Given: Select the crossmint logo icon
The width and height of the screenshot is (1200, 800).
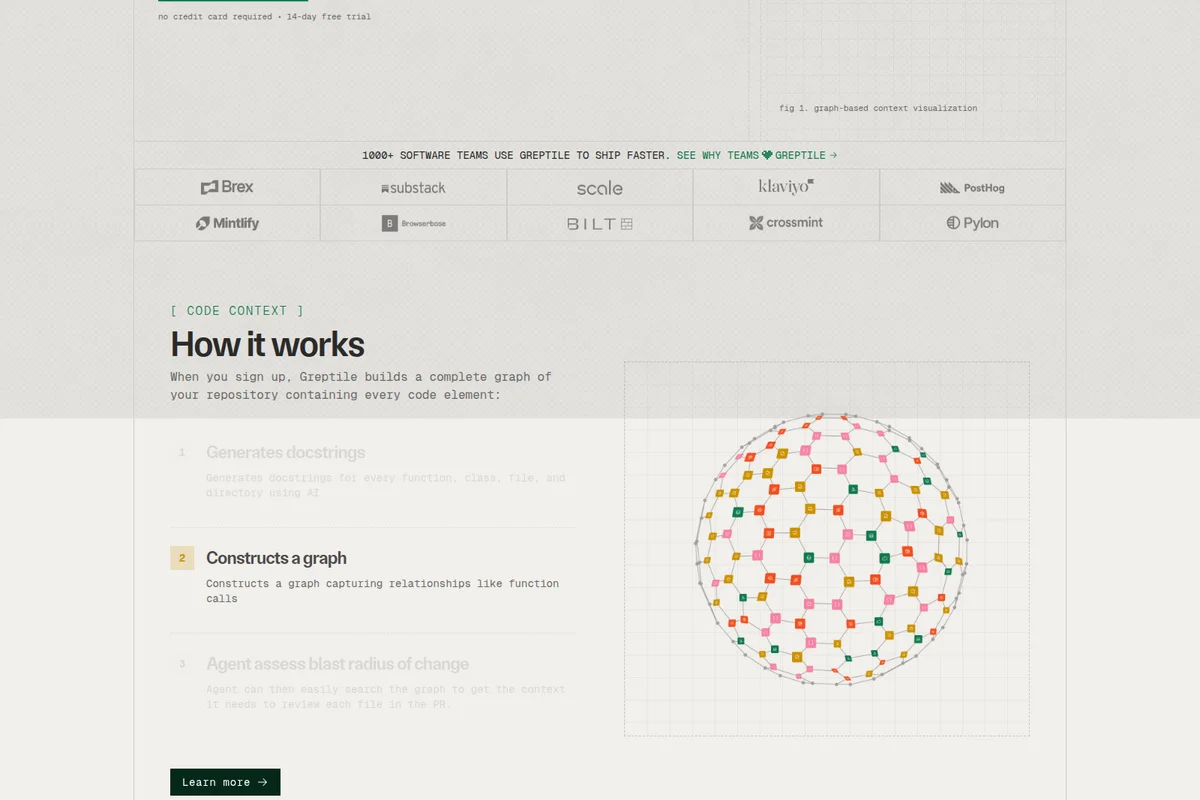Looking at the screenshot, I should 755,223.
